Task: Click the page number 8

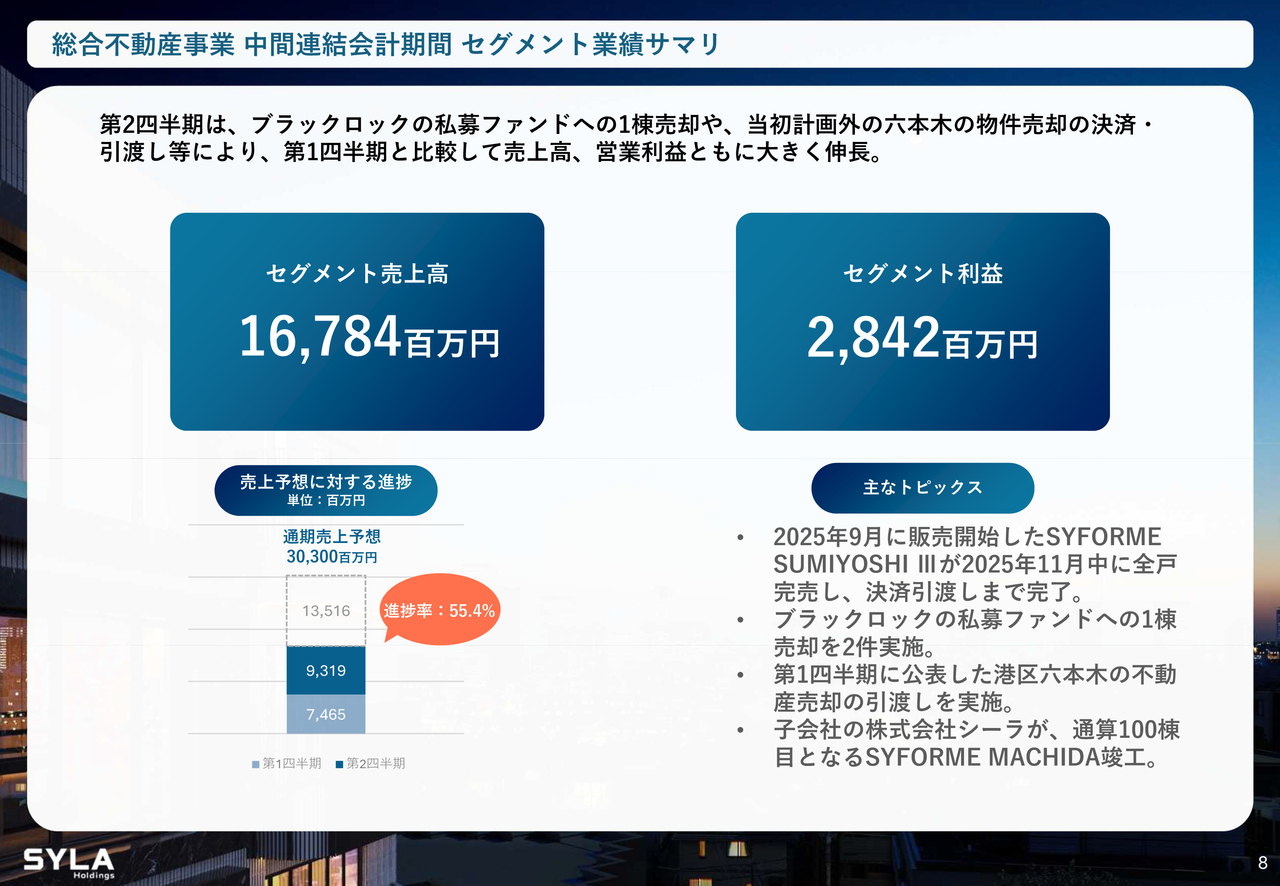Action: tap(1262, 863)
